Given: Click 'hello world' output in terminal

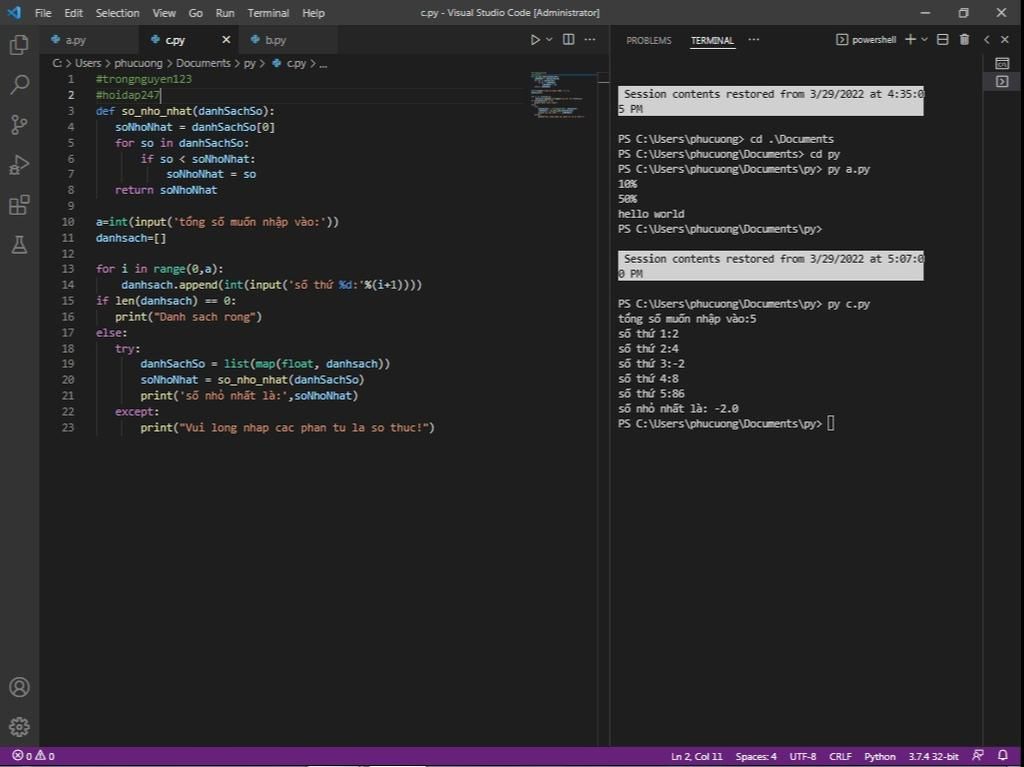Looking at the screenshot, I should coord(651,214).
